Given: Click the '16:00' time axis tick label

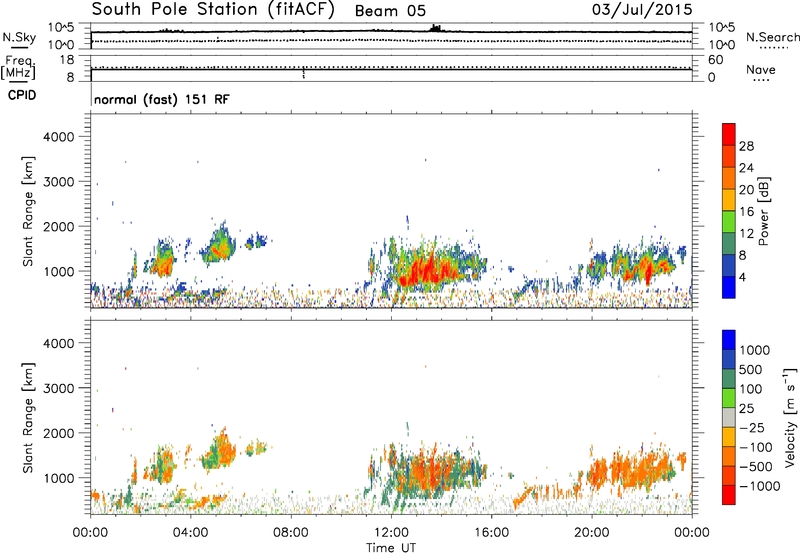Looking at the screenshot, I should point(491,533).
